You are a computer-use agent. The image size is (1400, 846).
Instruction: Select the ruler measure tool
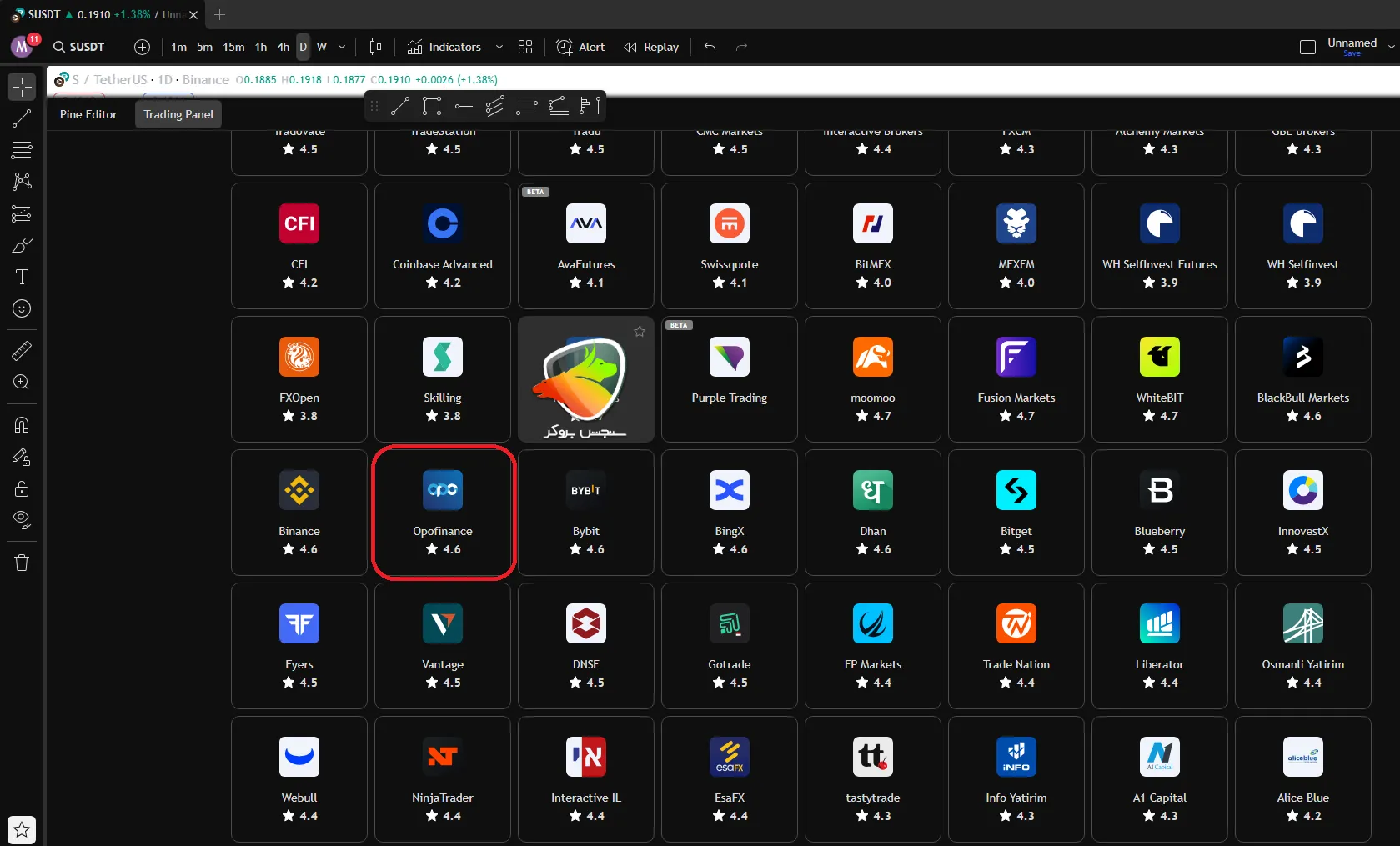(x=22, y=351)
